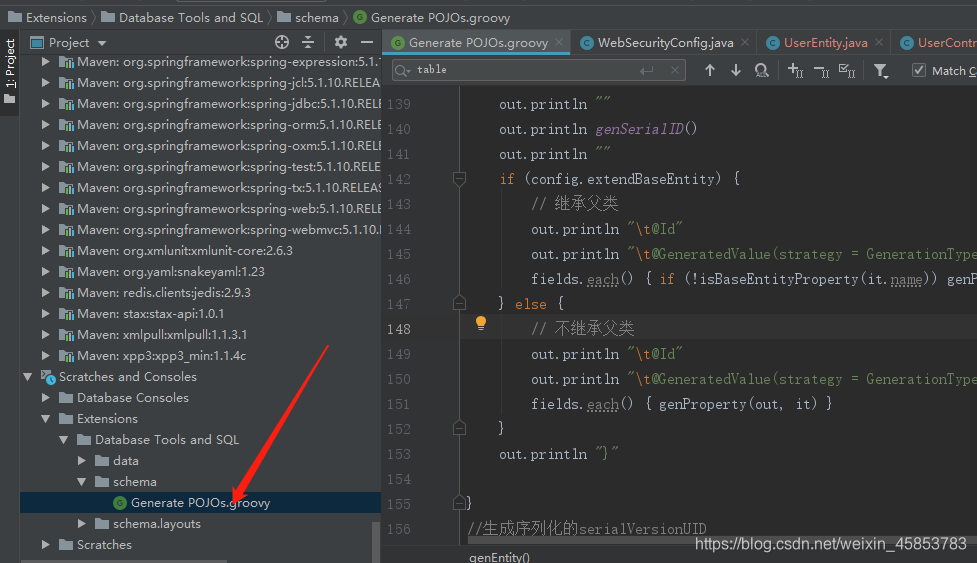Image resolution: width=977 pixels, height=563 pixels.
Task: Toggle the Match Case checkbox
Action: tap(918, 70)
